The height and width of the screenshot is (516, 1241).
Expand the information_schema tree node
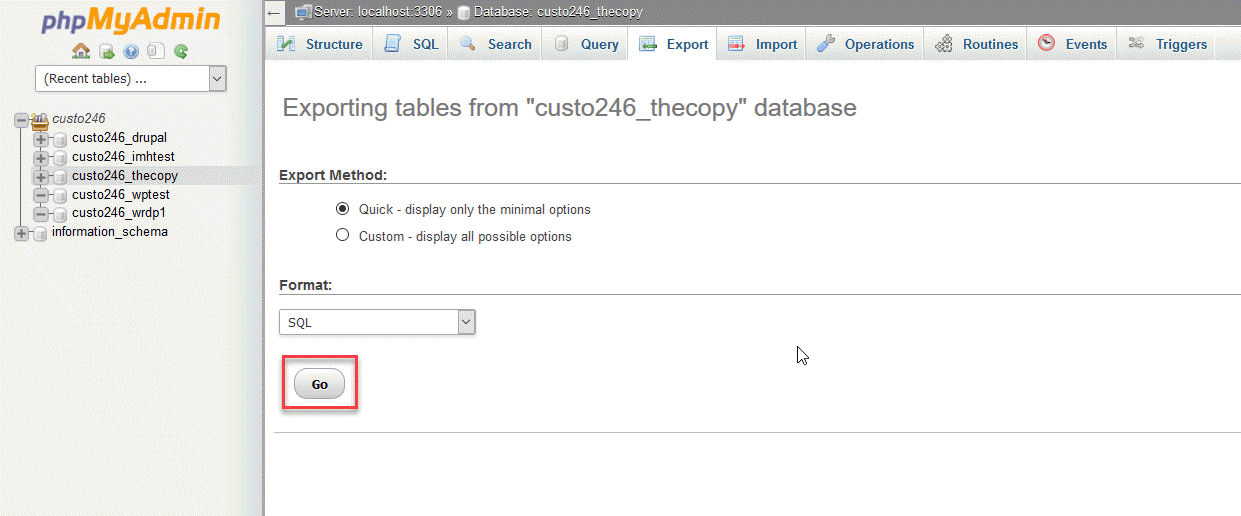coord(21,233)
